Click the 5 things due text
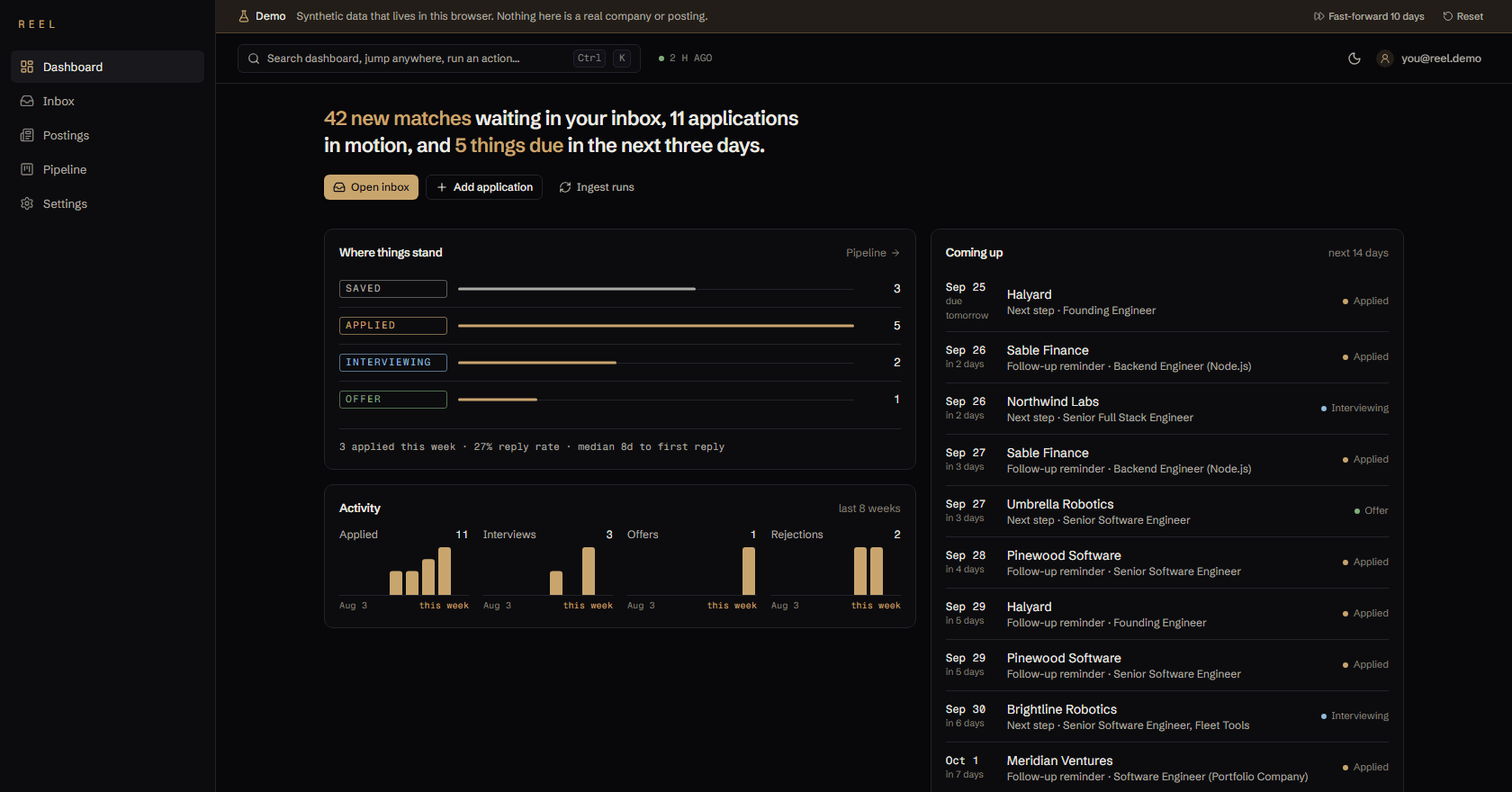1512x792 pixels. (508, 146)
